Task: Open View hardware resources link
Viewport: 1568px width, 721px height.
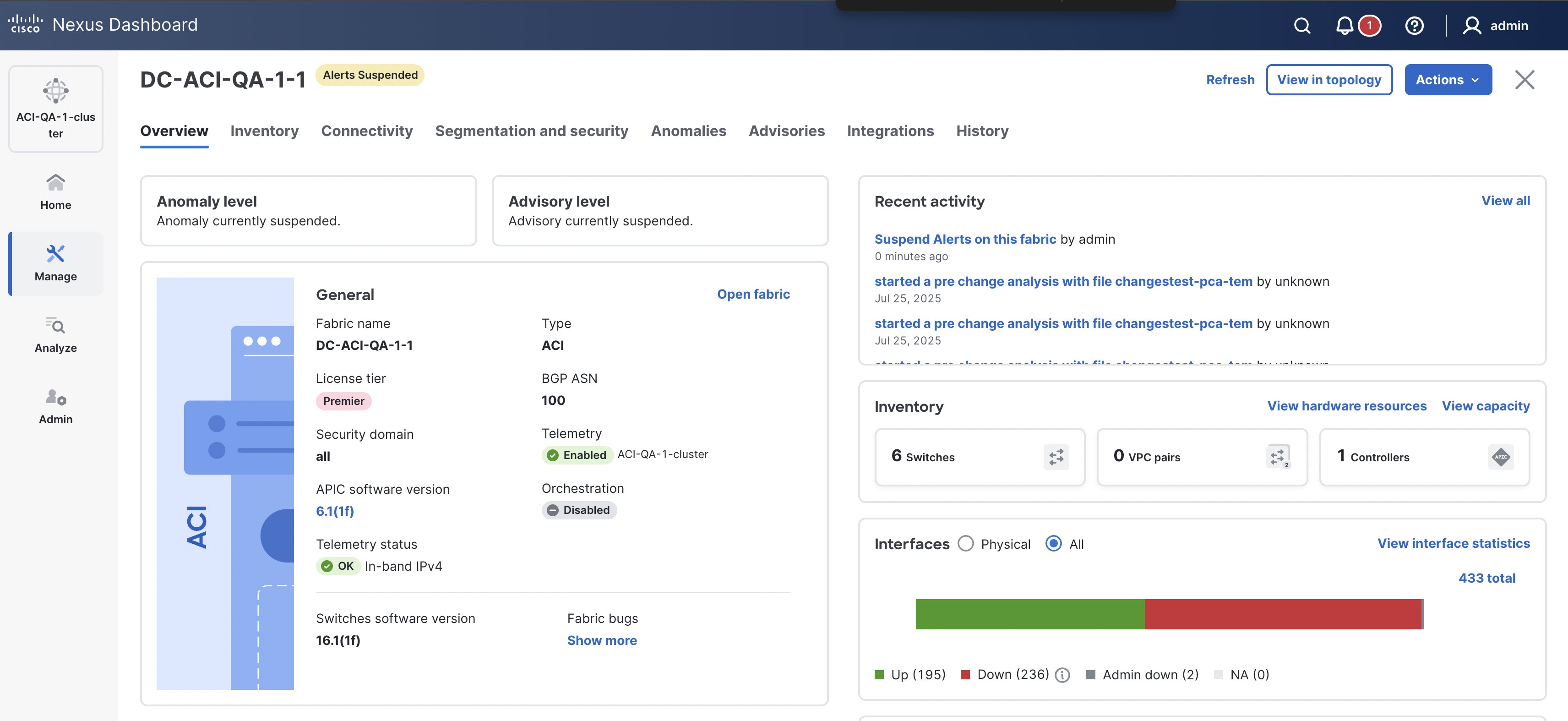Action: tap(1346, 406)
